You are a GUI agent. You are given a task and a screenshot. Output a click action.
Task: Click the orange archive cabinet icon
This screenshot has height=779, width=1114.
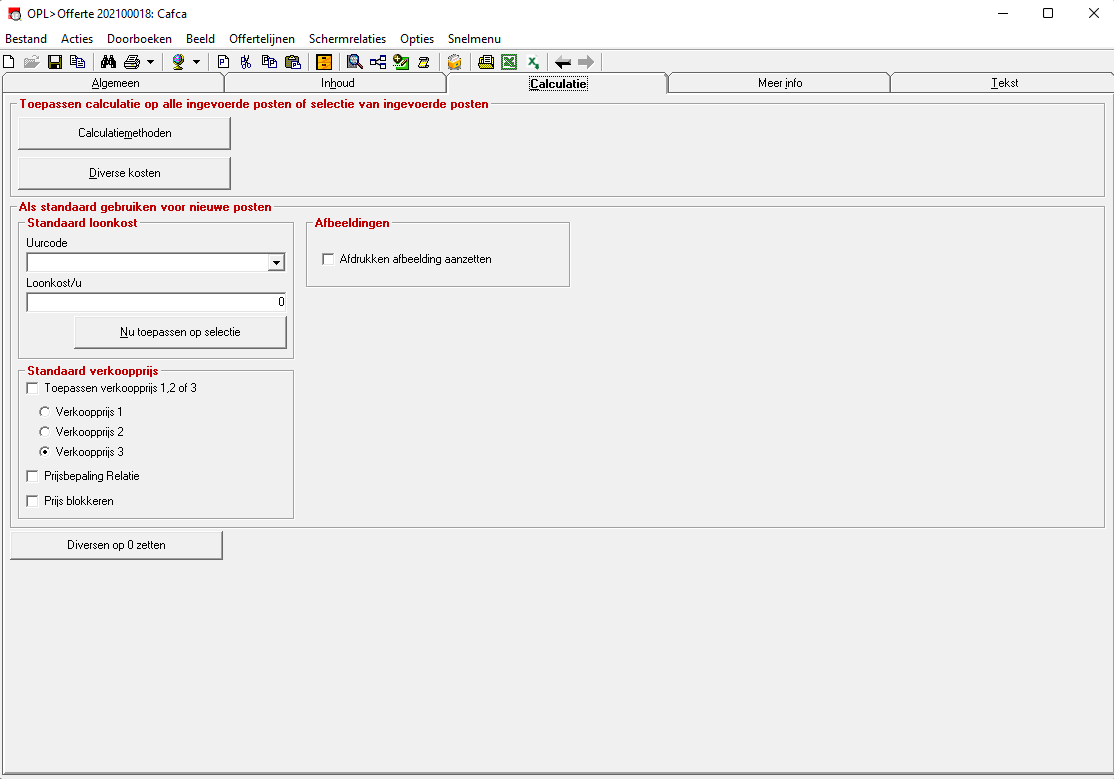(324, 62)
